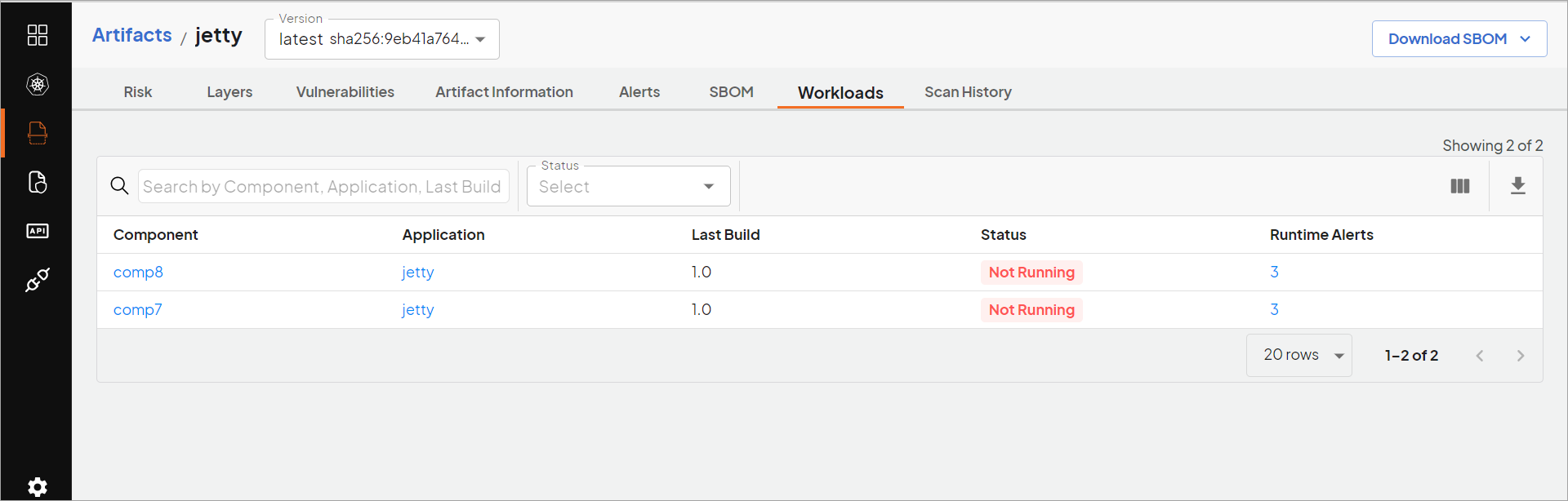Go back to Artifacts breadcrumb
Image resolution: width=1568 pixels, height=501 pixels.
click(x=132, y=35)
